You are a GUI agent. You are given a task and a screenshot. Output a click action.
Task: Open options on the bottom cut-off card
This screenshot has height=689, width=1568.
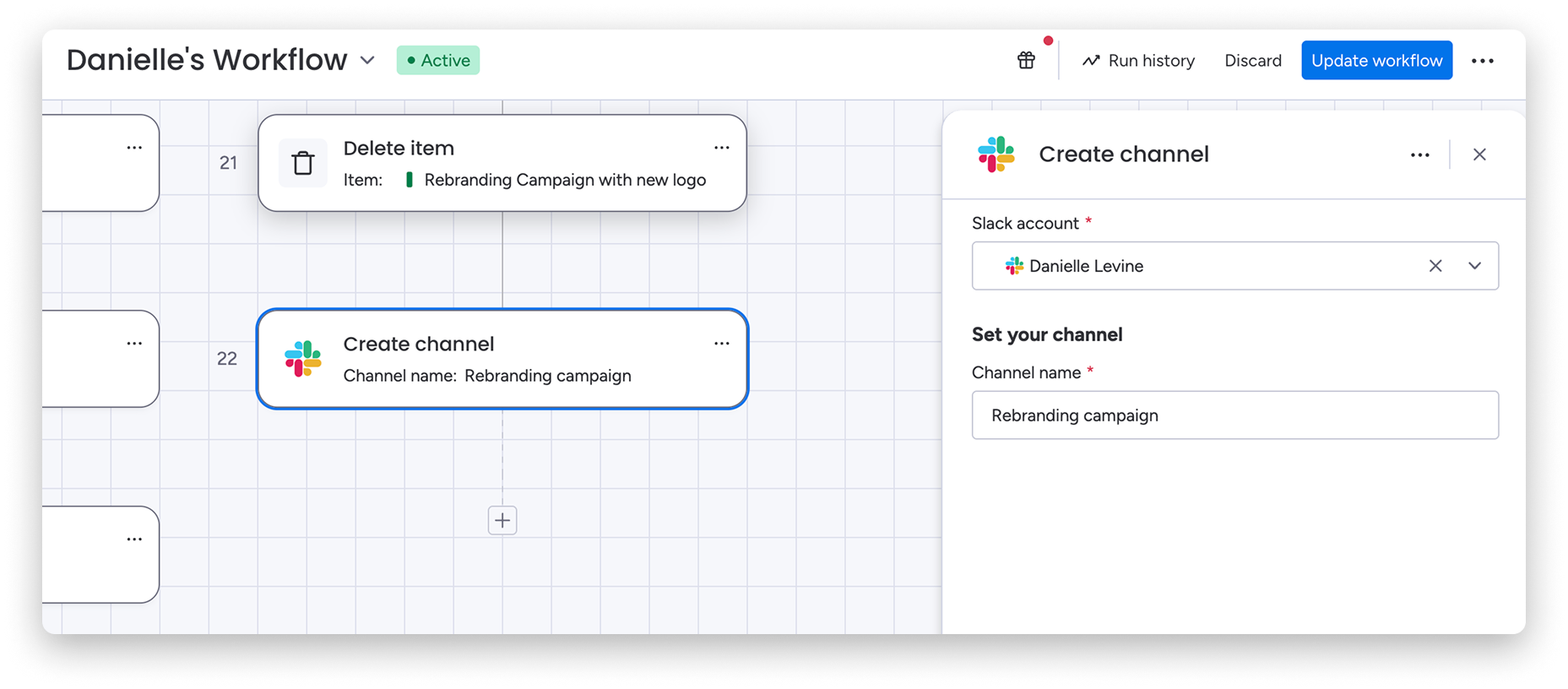pyautogui.click(x=134, y=540)
